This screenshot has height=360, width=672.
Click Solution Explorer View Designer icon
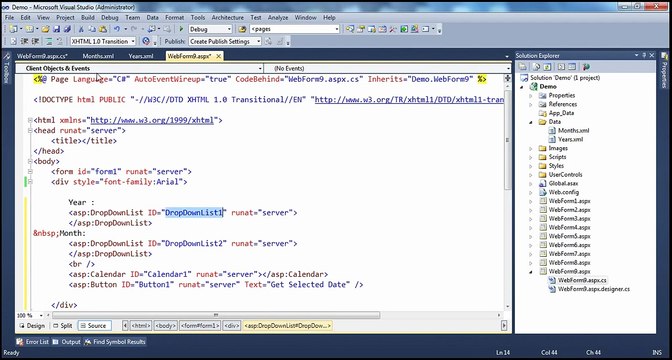pos(572,67)
